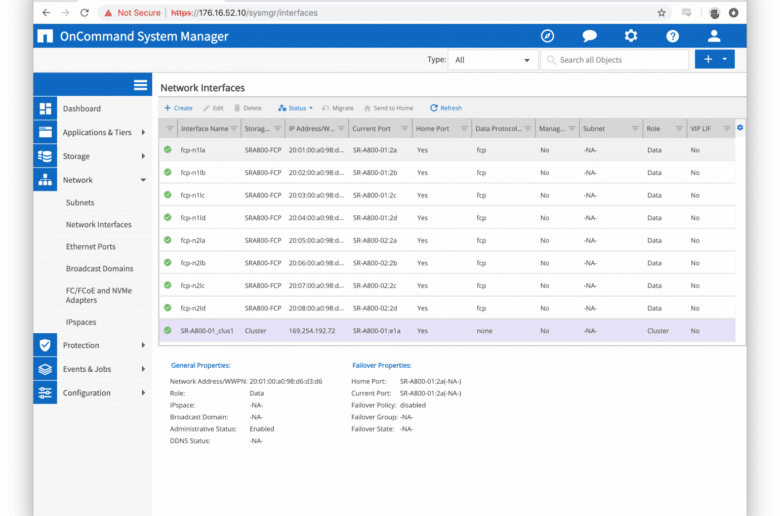The height and width of the screenshot is (516, 780).
Task: Click the Create button
Action: coord(178,108)
